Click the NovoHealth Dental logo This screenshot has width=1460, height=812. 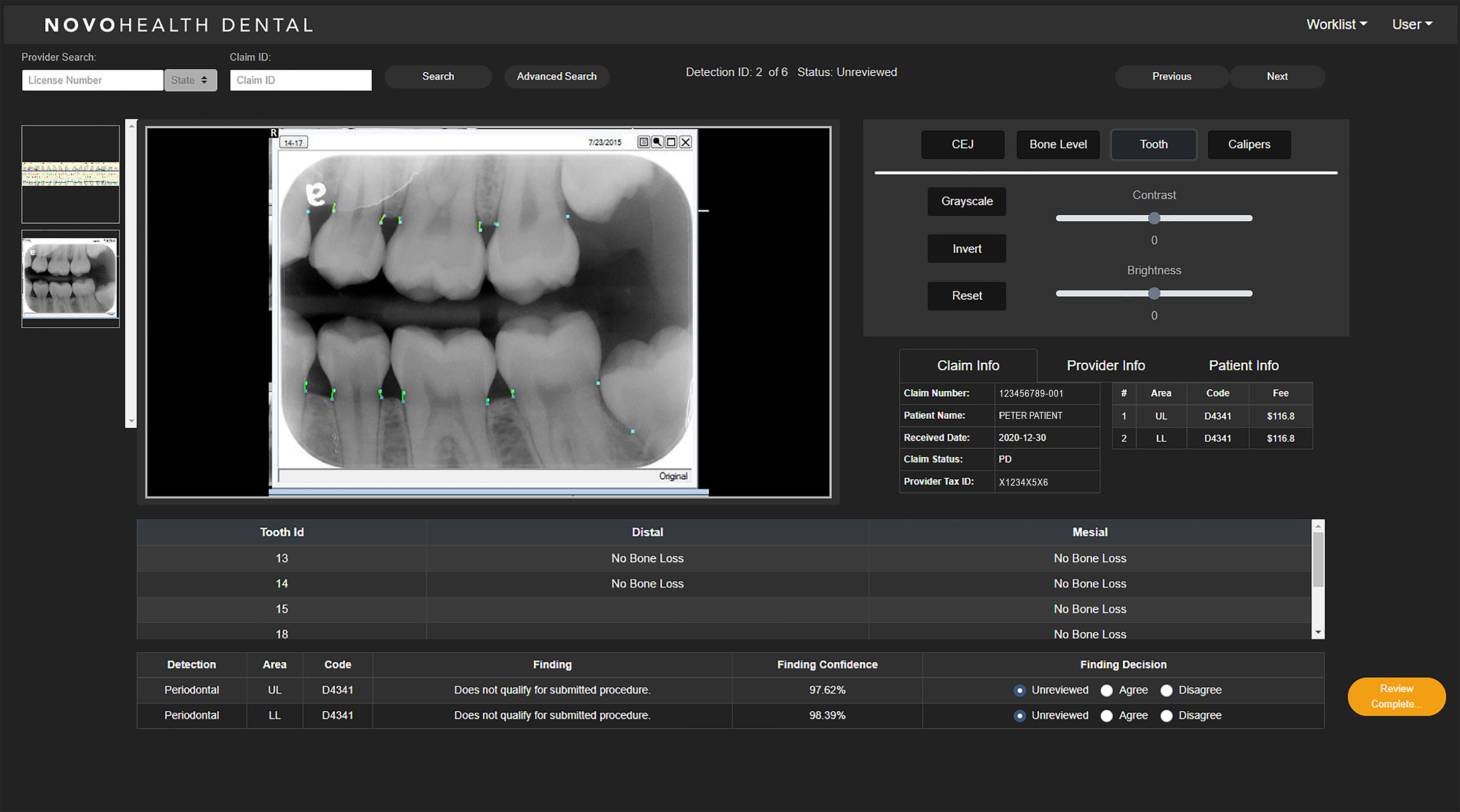(x=179, y=25)
